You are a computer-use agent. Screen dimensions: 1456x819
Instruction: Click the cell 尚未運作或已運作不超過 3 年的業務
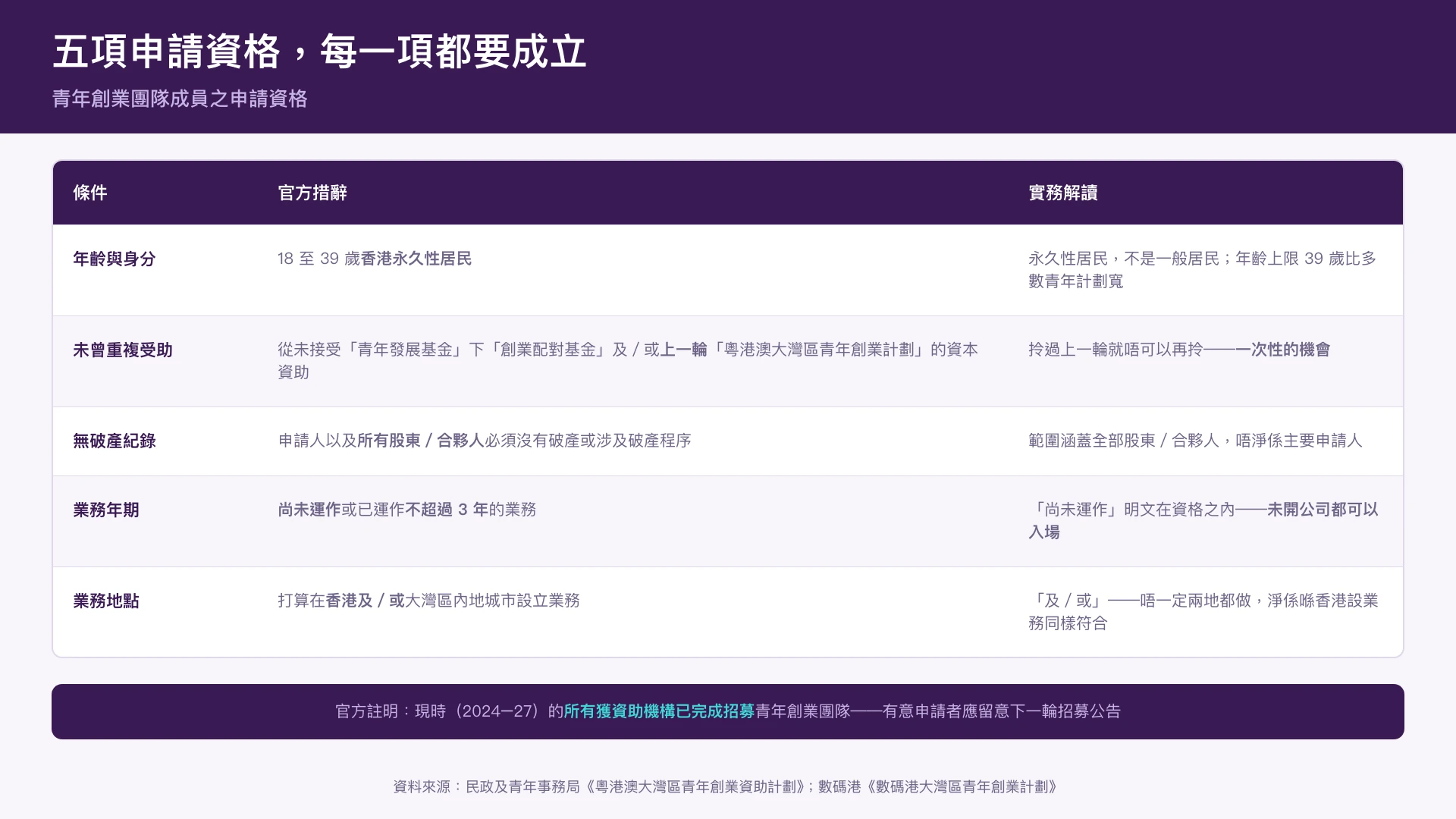(407, 510)
